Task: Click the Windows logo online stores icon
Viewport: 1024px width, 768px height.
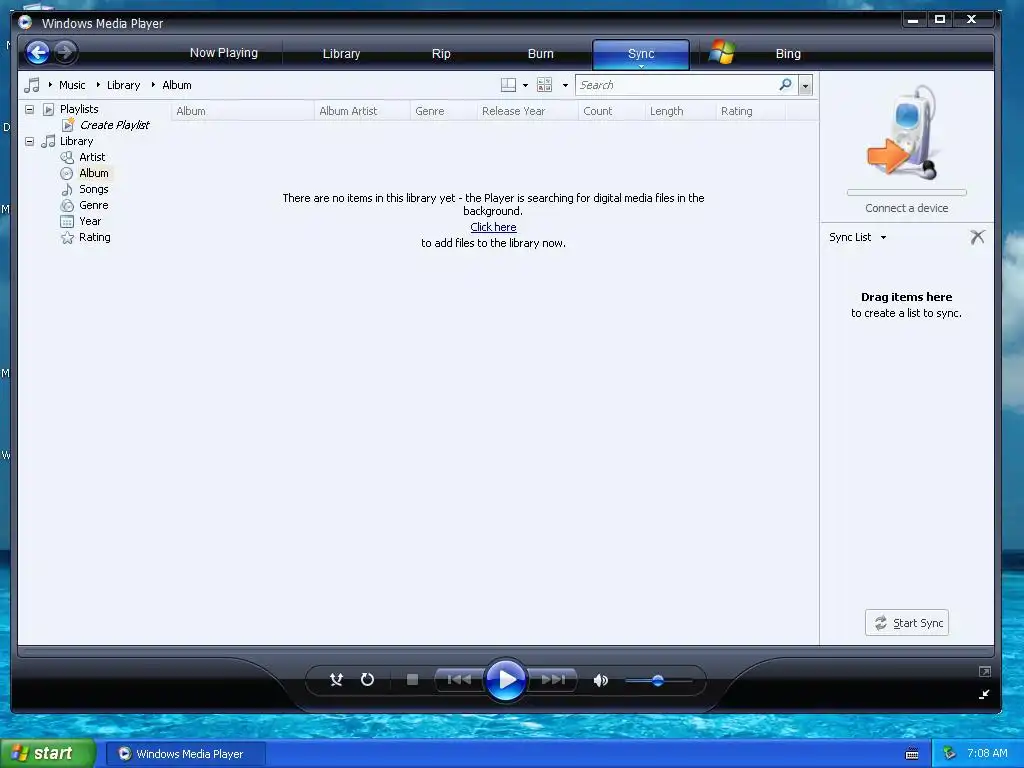Action: click(x=722, y=52)
